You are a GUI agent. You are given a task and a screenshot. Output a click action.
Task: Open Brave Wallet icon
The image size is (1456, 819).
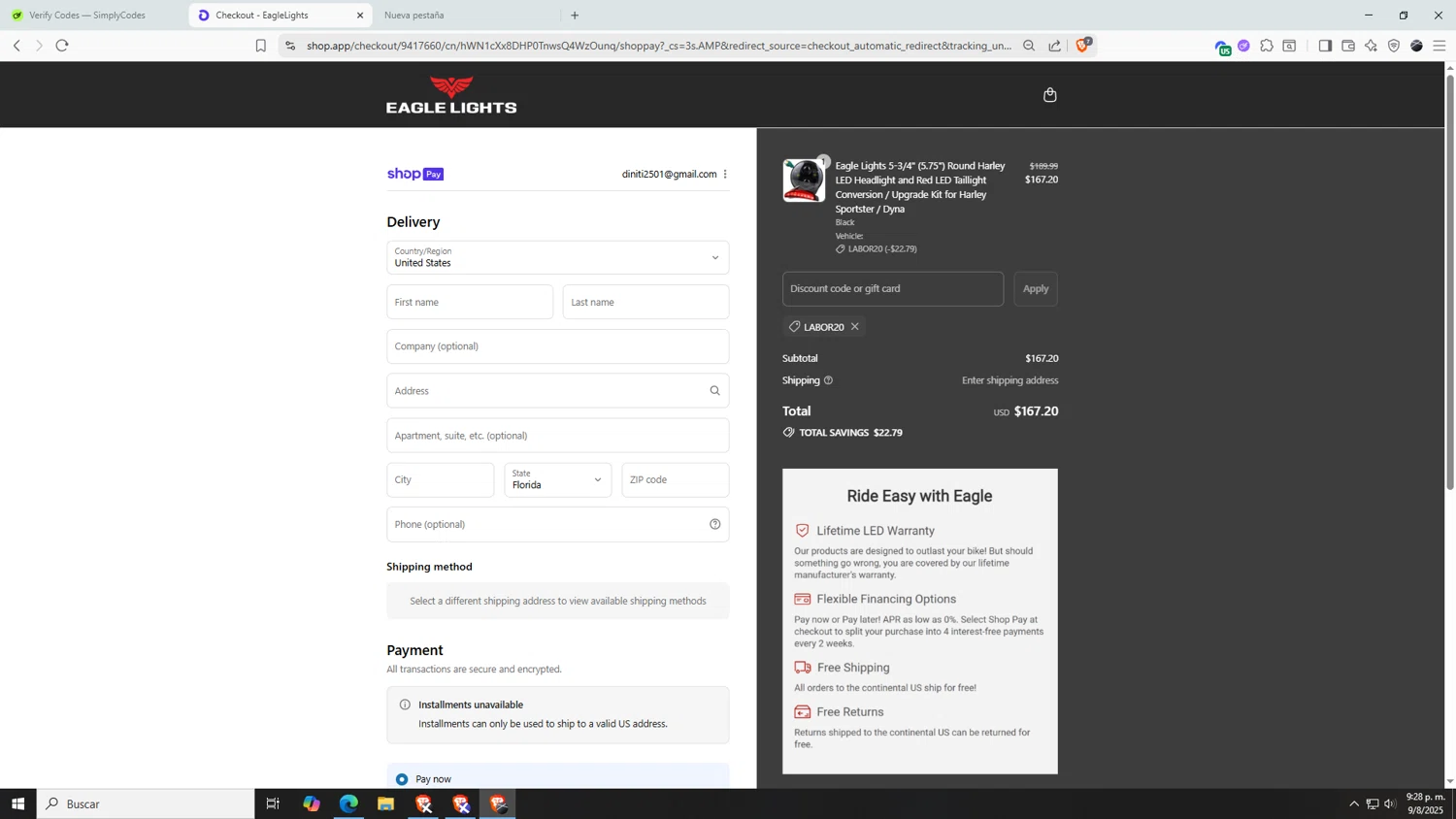coord(1348,46)
